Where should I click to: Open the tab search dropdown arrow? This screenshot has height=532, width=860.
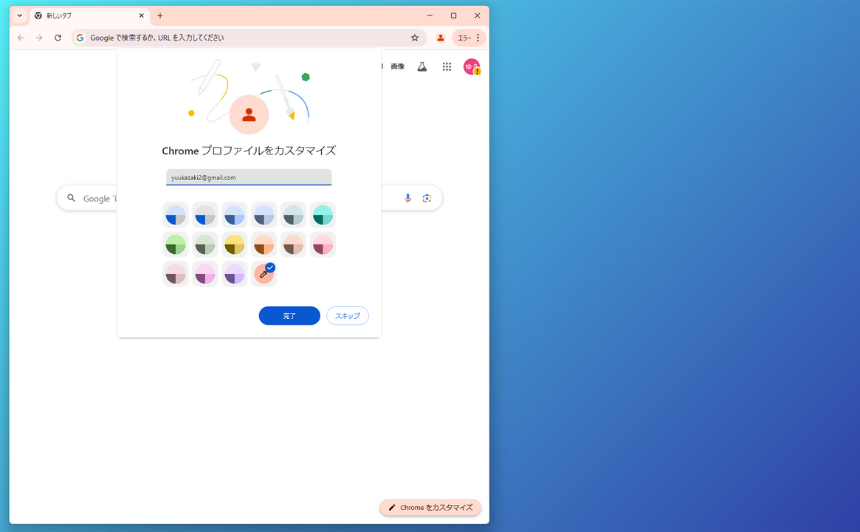click(x=19, y=16)
